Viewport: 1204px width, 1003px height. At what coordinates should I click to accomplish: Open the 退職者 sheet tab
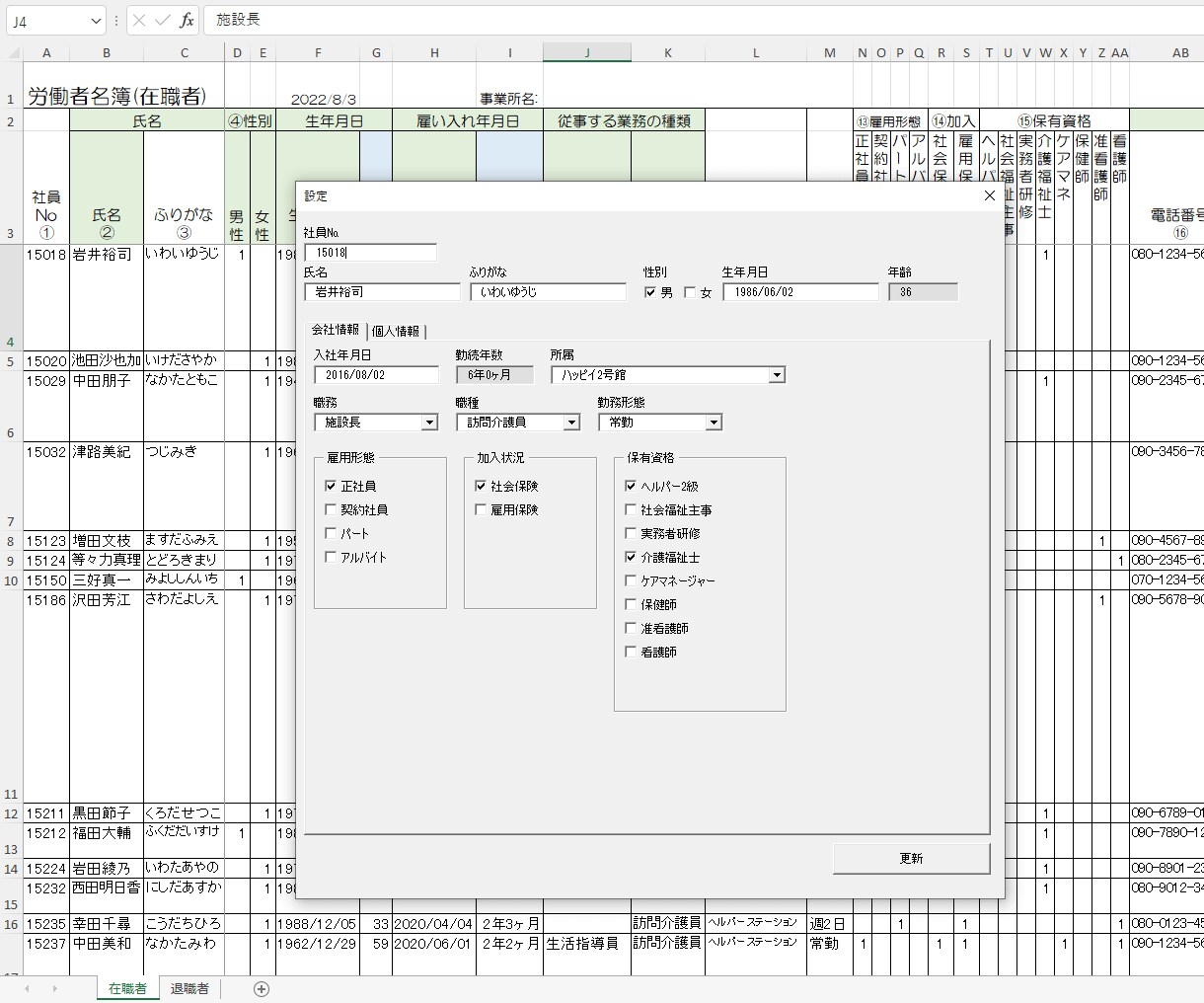click(x=189, y=988)
